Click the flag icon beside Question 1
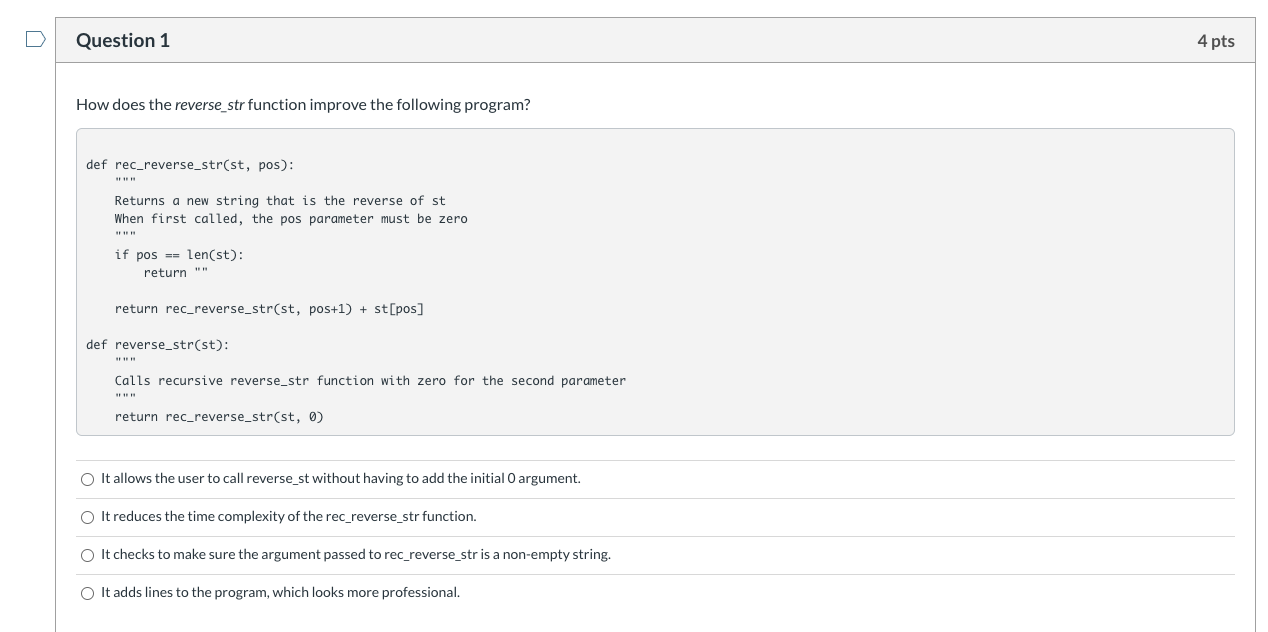Image resolution: width=1268 pixels, height=632 pixels. tap(33, 38)
